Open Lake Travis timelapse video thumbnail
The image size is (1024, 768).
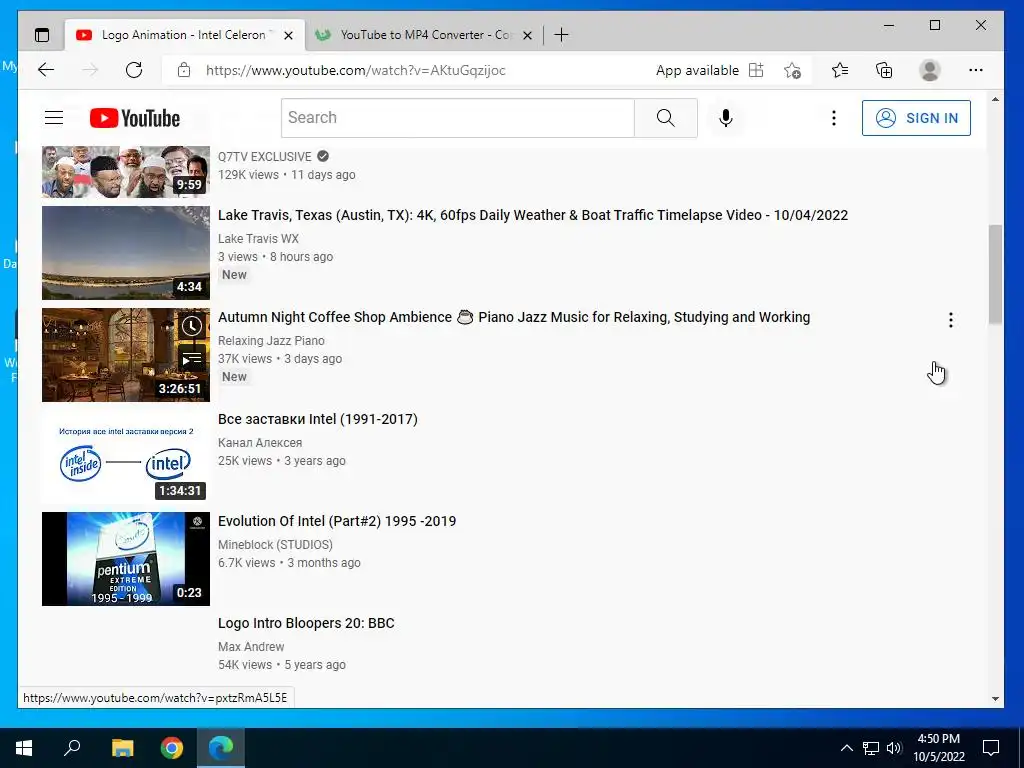(x=126, y=253)
